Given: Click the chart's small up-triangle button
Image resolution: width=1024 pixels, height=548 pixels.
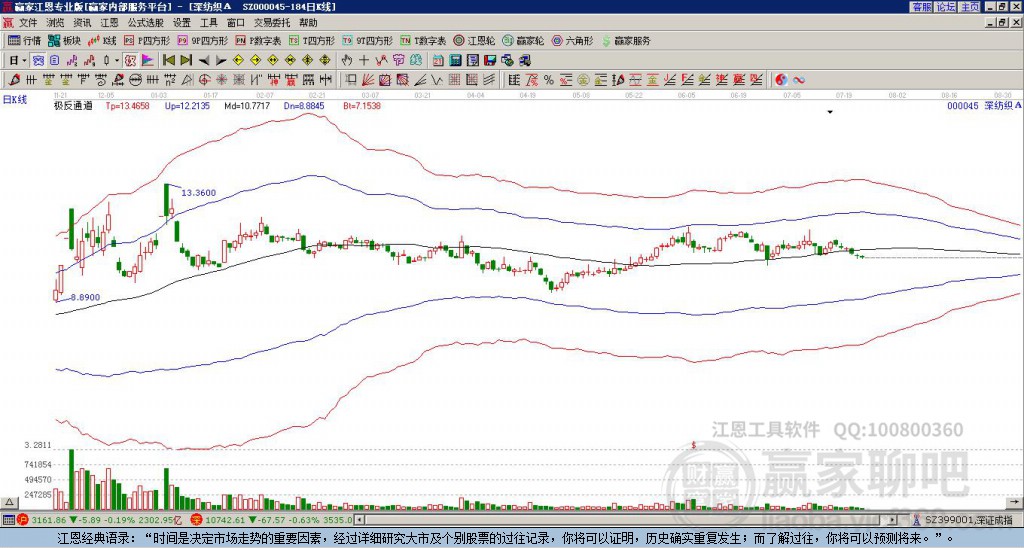Looking at the screenshot, I should pyautogui.click(x=8, y=502).
